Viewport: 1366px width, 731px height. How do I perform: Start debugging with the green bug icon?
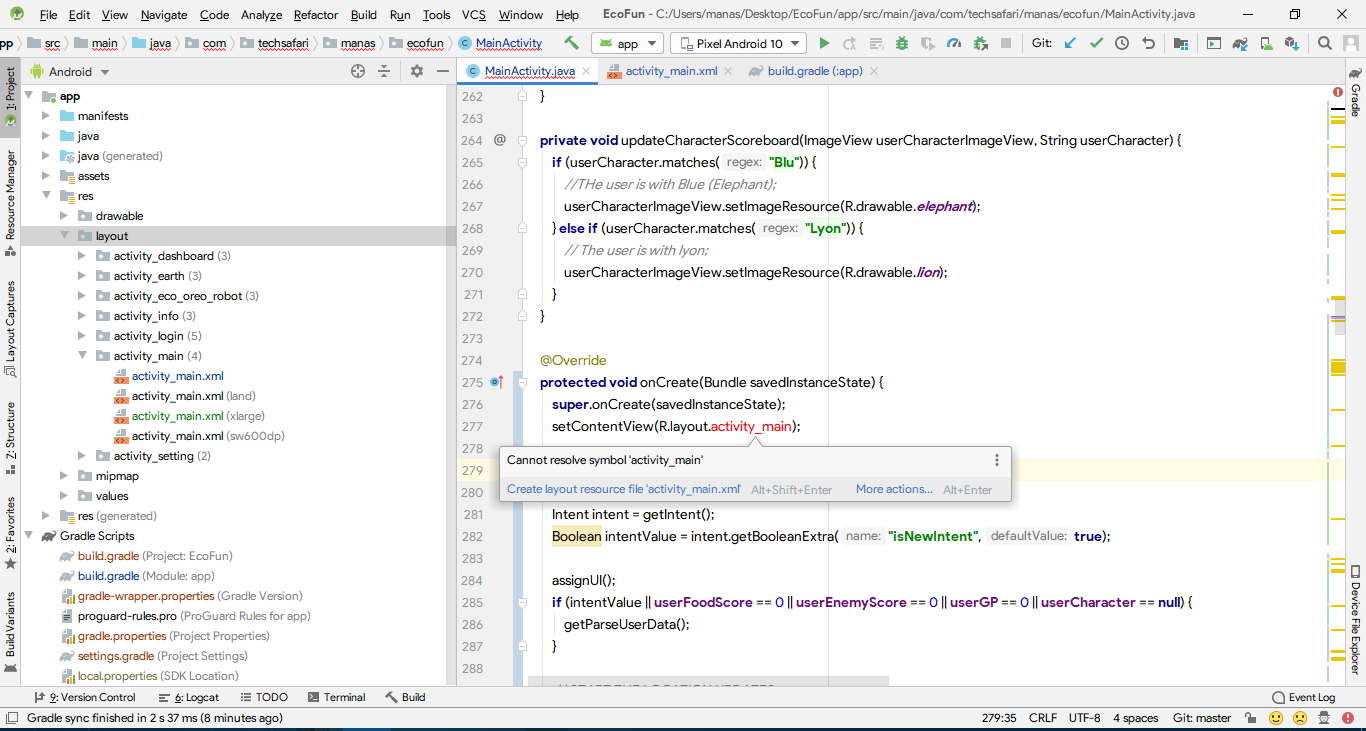point(902,43)
